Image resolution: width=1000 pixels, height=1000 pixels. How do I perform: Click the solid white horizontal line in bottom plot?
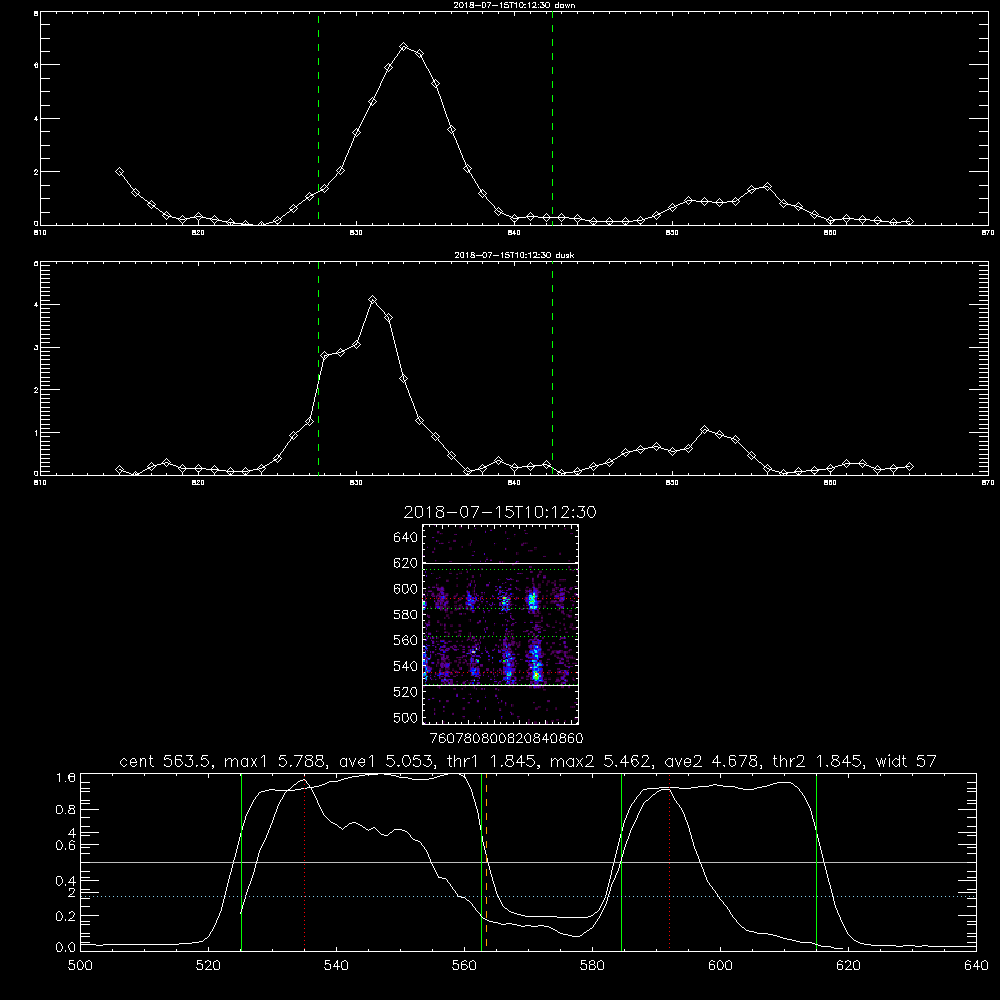tap(528, 862)
